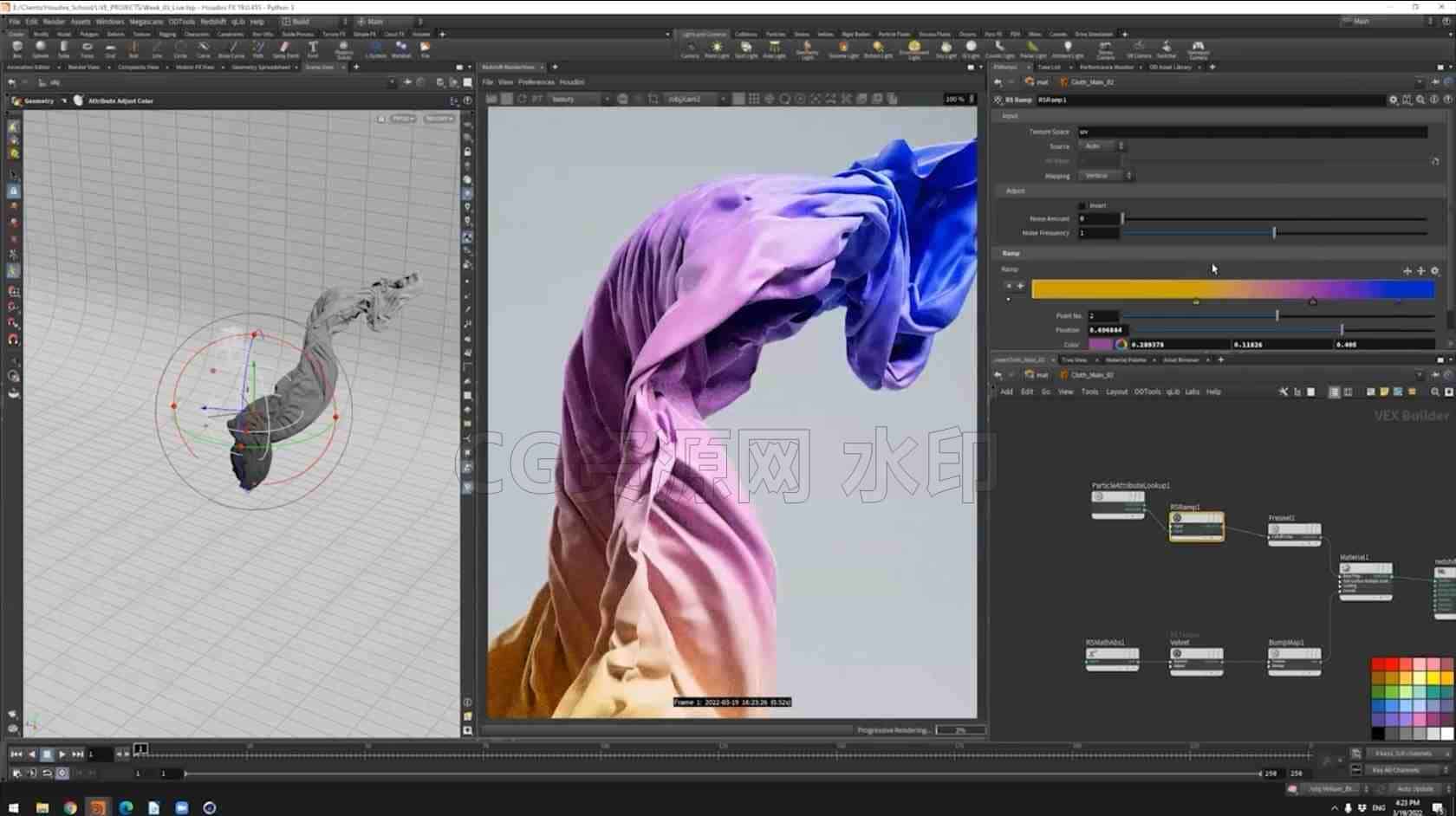The image size is (1456, 816).
Task: Open the beauty AOV dropdown in render view
Action: coord(579,100)
